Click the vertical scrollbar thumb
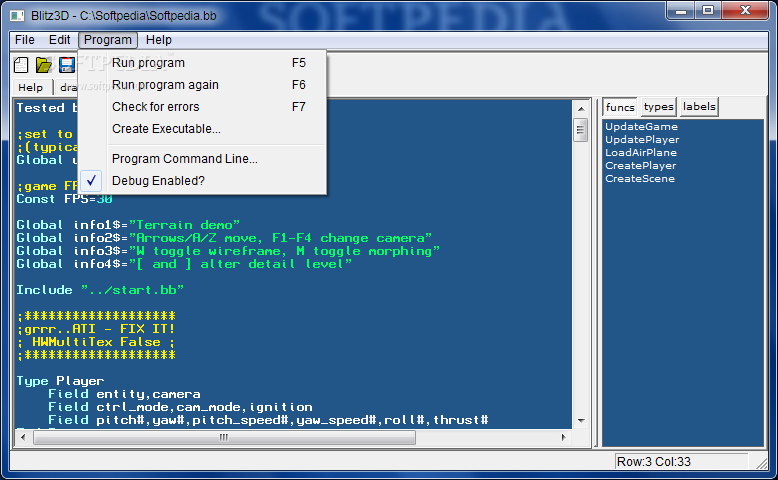 point(581,130)
